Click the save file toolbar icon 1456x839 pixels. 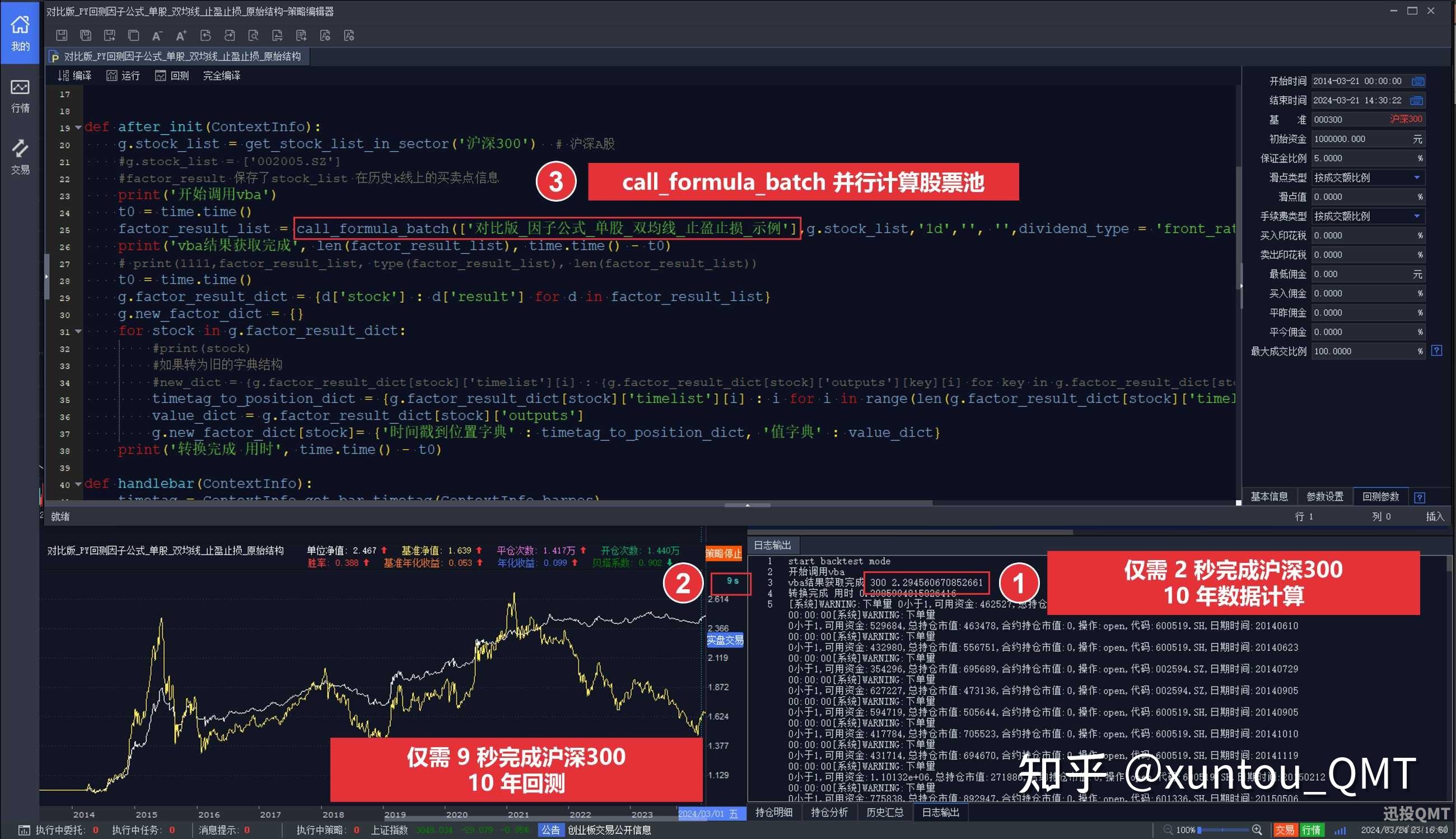[62, 36]
